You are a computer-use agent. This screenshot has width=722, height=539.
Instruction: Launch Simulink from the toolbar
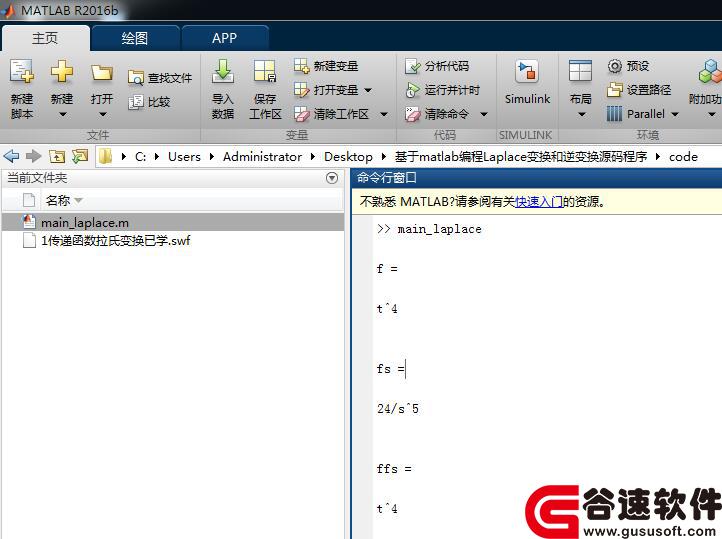(x=527, y=83)
